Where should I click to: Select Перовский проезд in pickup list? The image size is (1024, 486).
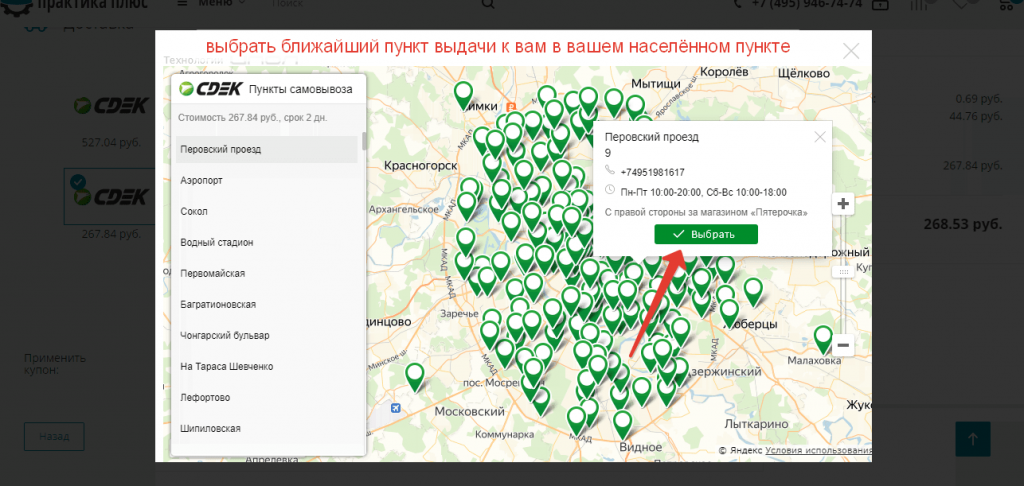[x=266, y=150]
